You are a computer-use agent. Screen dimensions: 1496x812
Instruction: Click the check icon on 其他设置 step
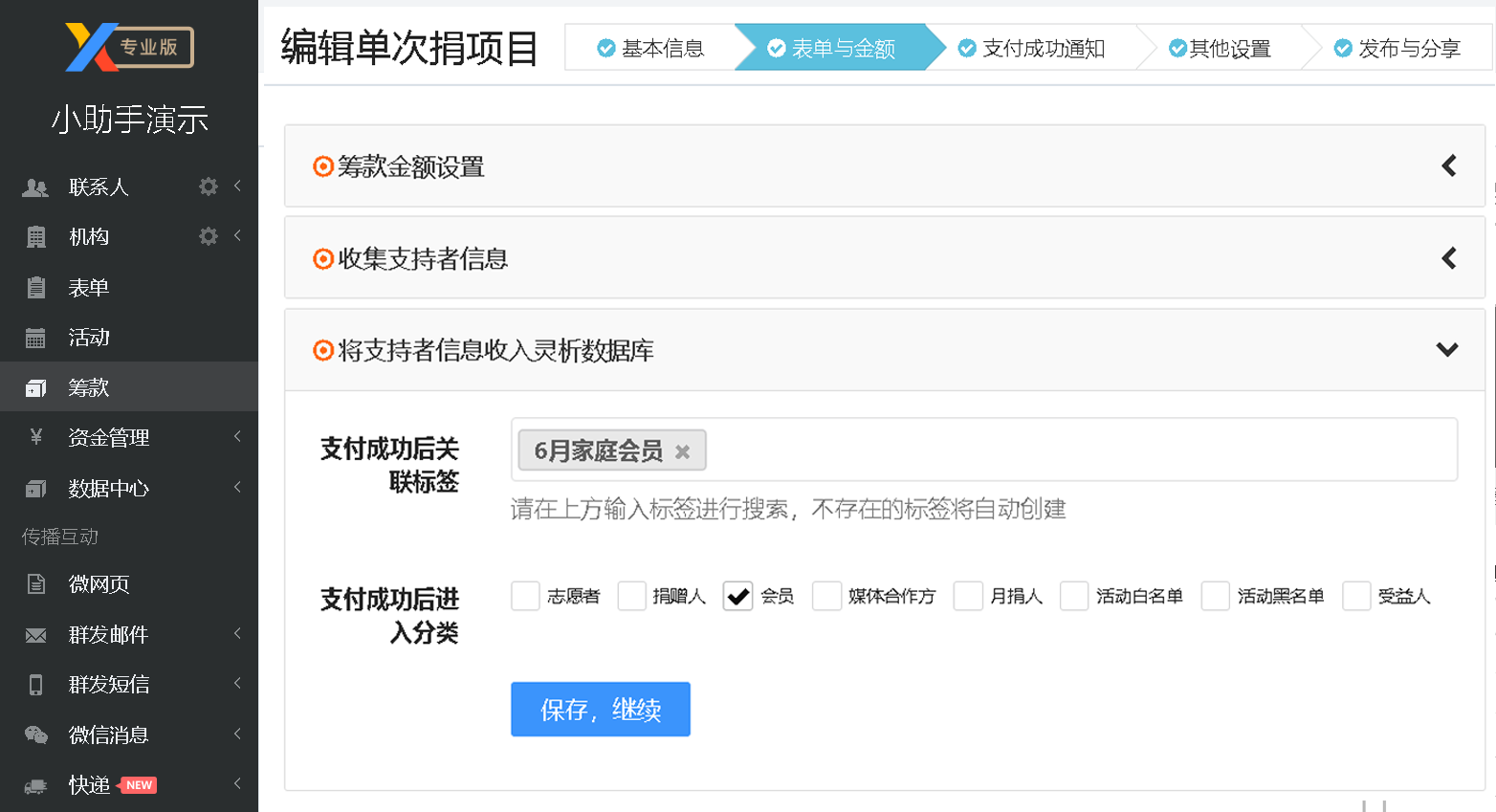[1177, 48]
